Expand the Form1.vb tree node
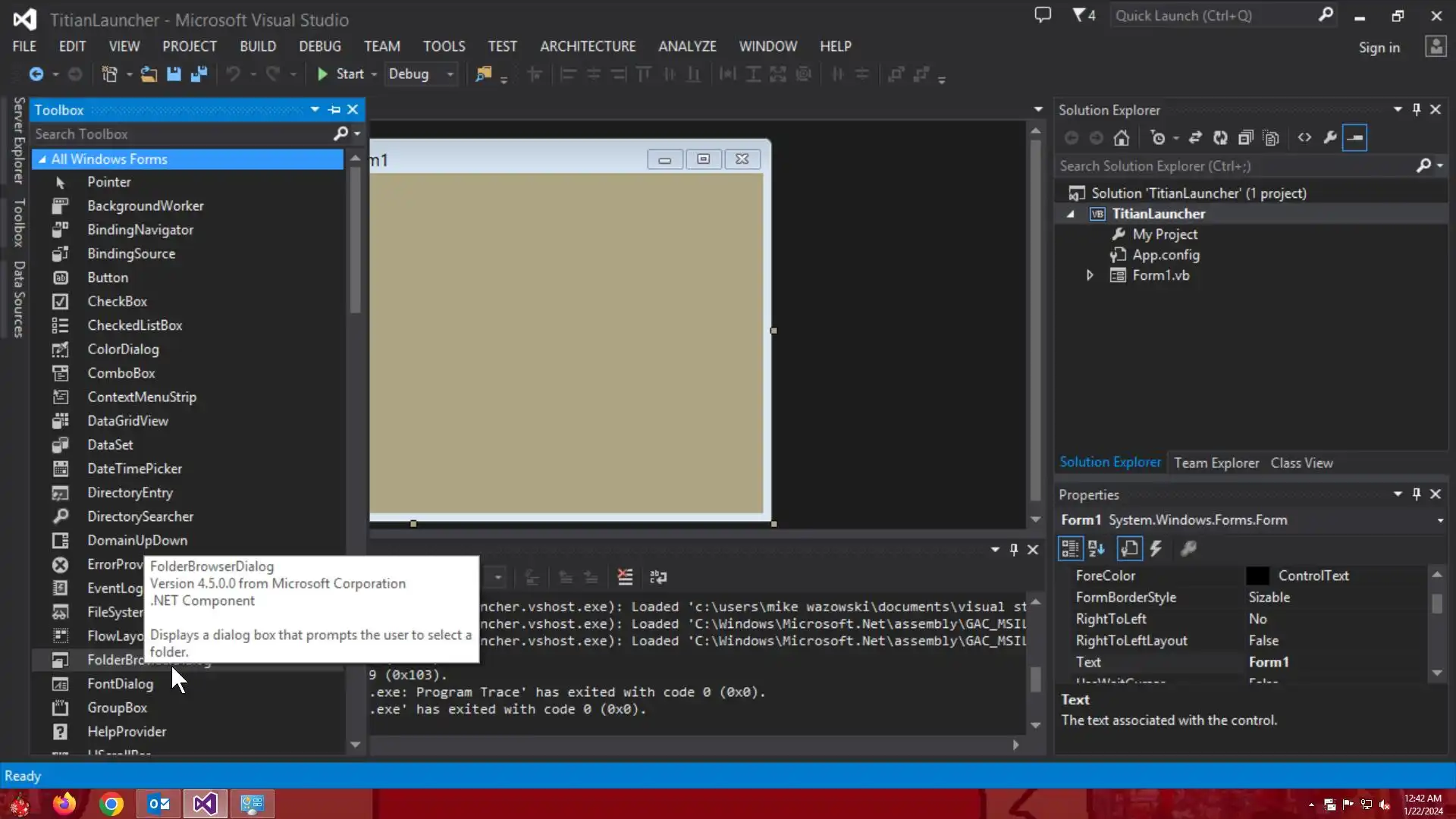This screenshot has width=1456, height=819. (1090, 275)
